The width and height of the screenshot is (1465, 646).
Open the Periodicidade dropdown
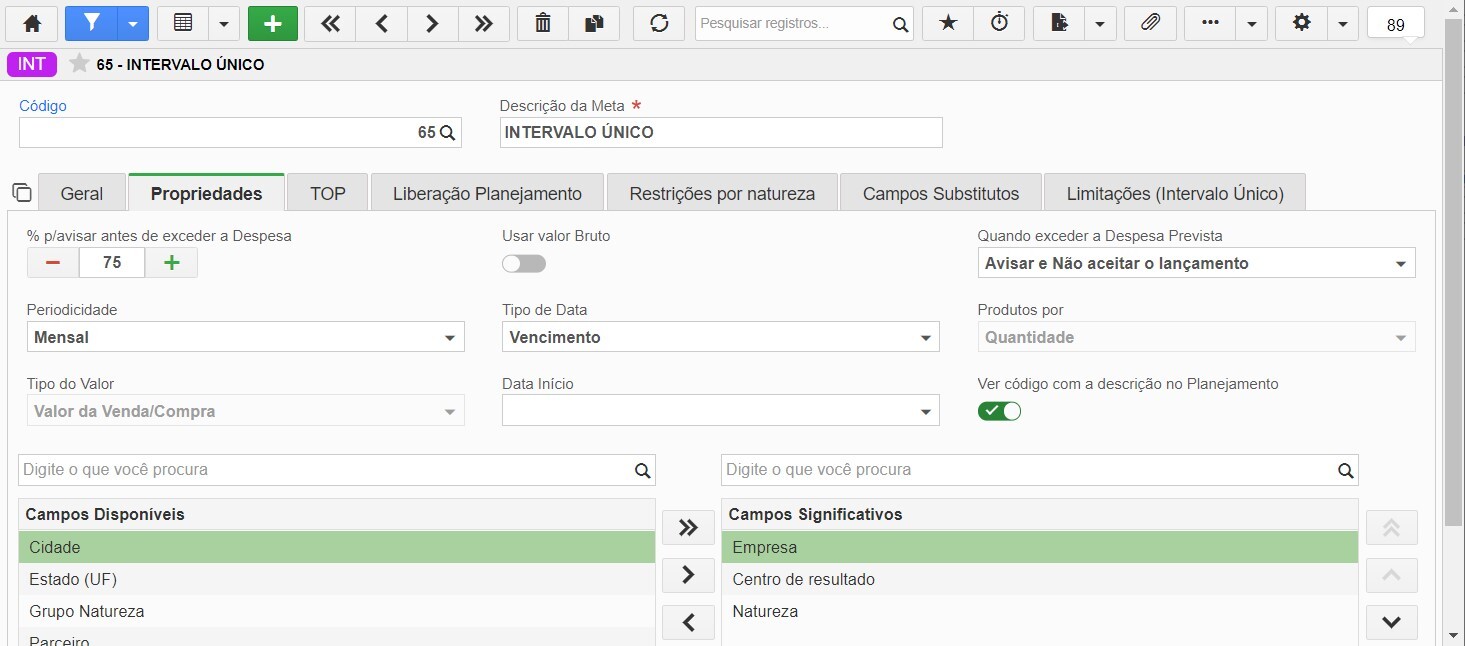click(x=246, y=337)
